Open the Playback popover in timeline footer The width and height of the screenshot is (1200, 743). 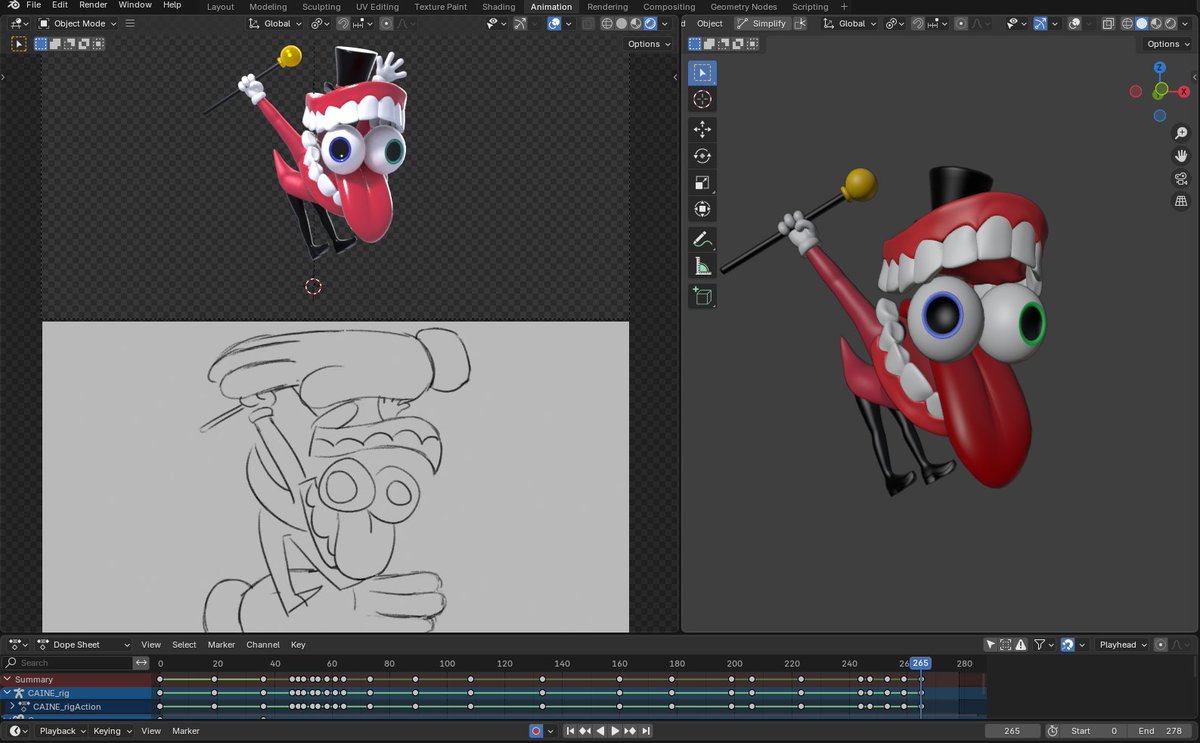61,731
